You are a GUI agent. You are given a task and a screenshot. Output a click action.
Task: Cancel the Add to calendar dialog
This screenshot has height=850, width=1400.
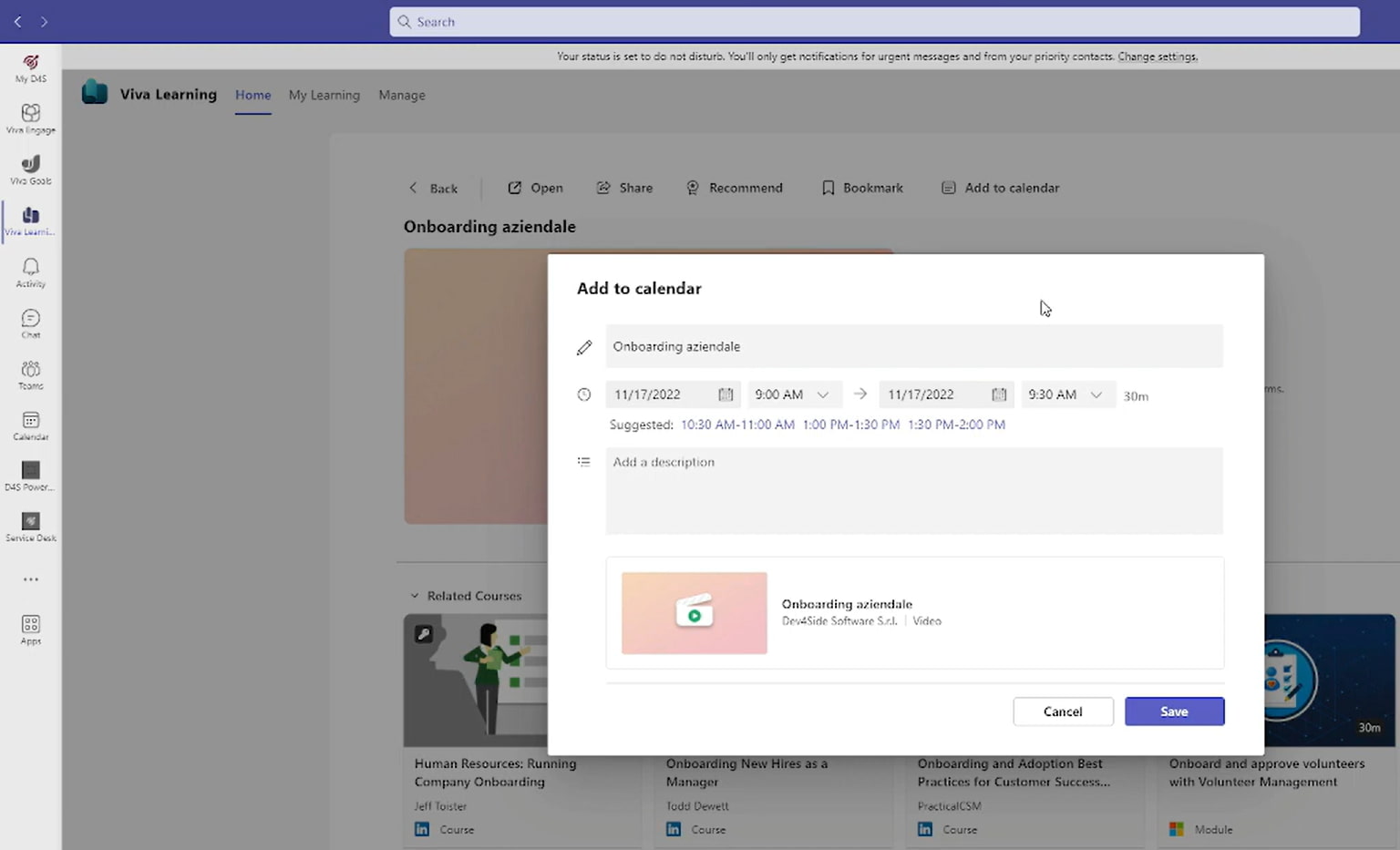coord(1063,712)
